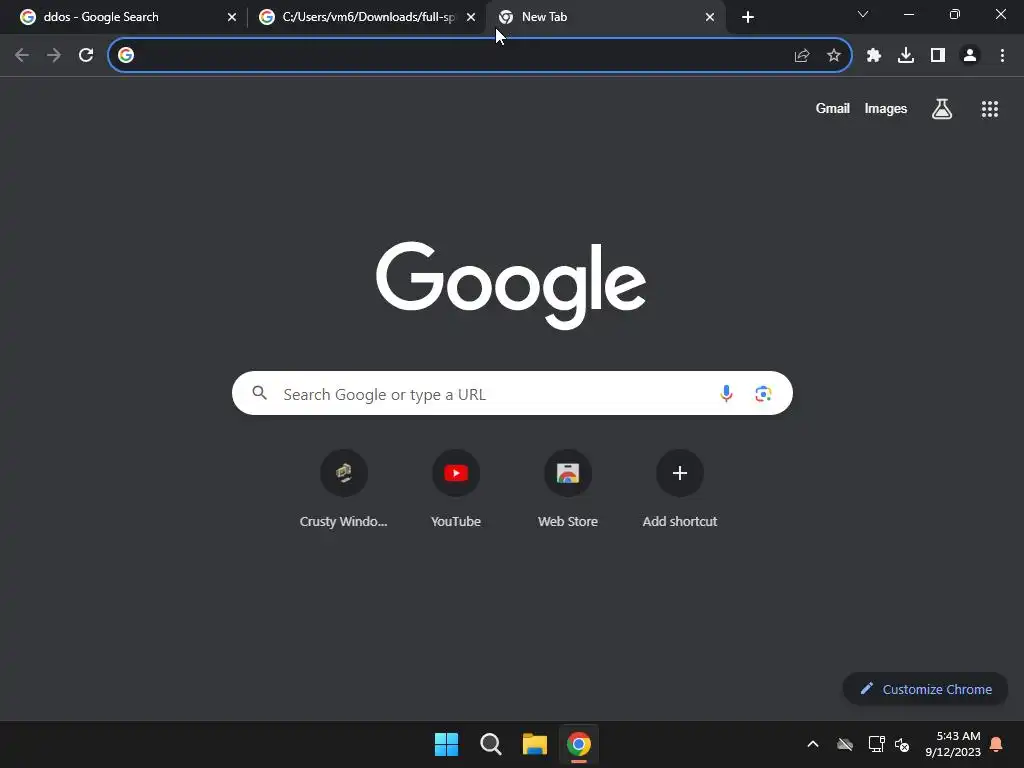Open File Explorer from taskbar
Screen dimensions: 1024x768
click(535, 744)
